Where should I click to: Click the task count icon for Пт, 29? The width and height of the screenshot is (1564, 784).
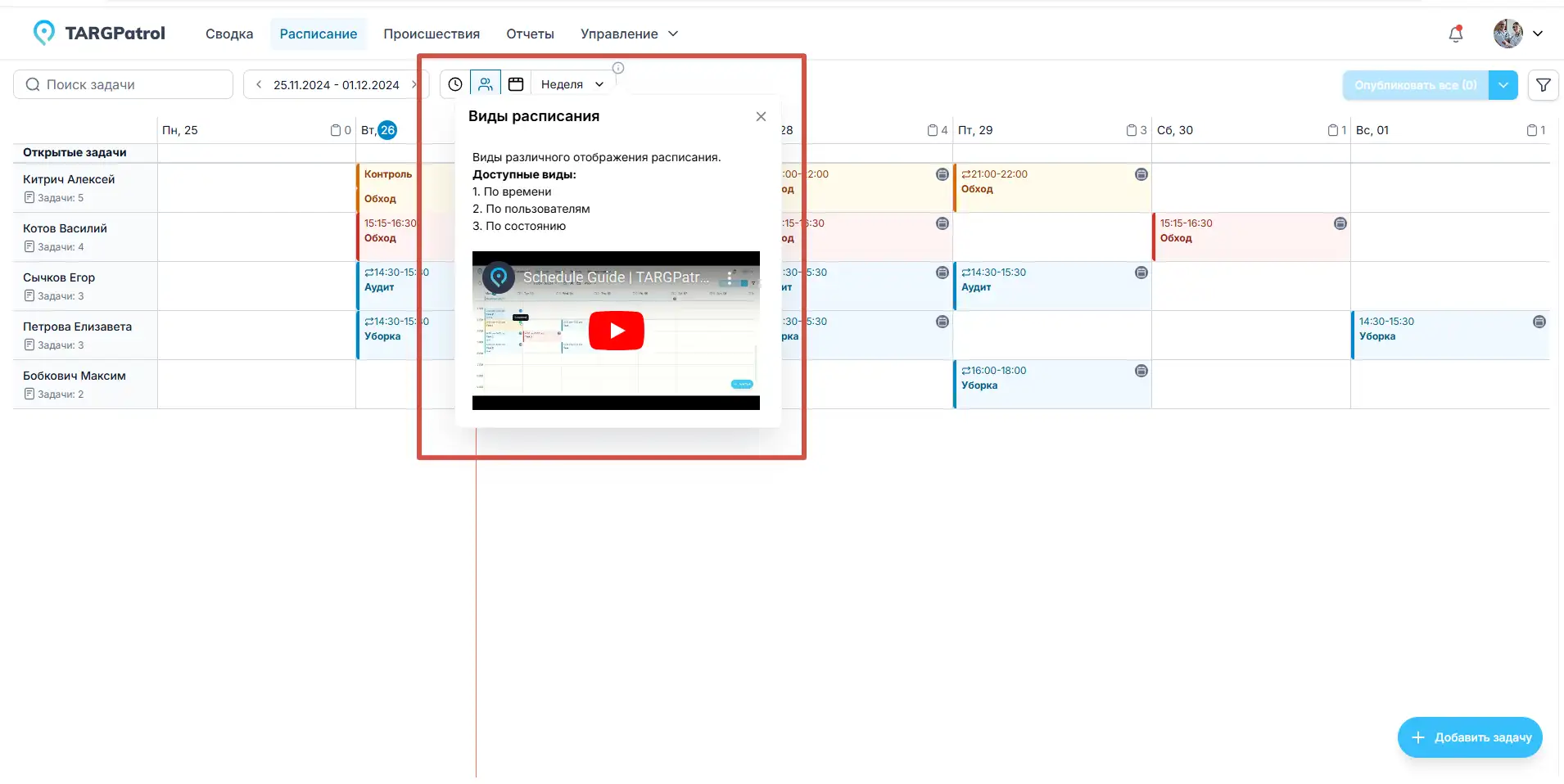(x=1132, y=130)
